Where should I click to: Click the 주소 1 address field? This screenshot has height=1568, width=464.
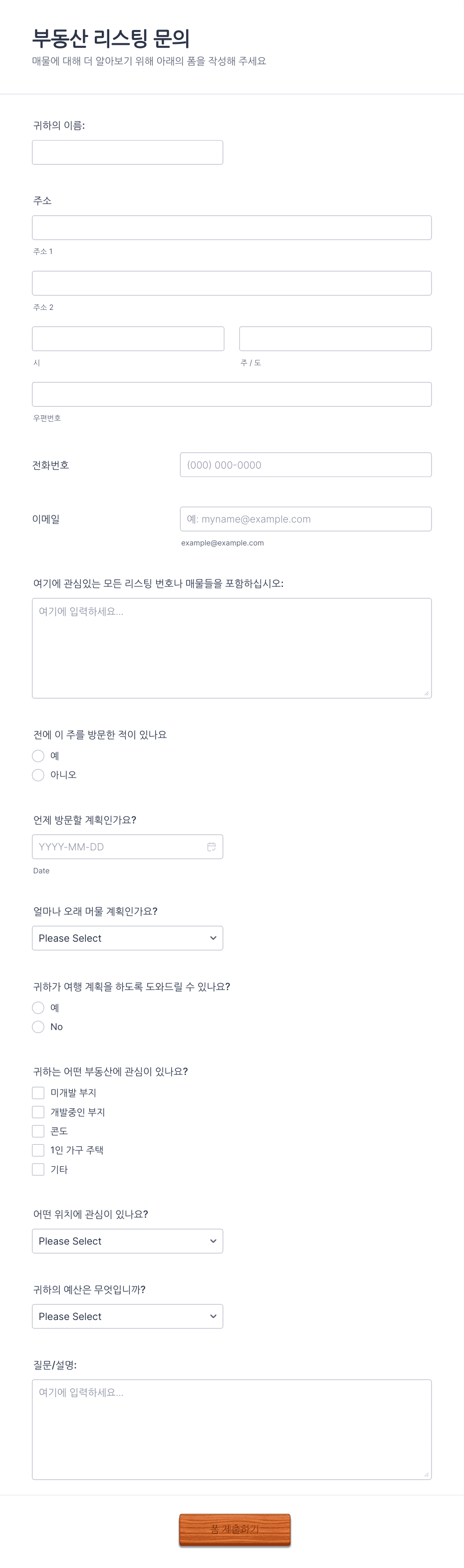tap(232, 228)
